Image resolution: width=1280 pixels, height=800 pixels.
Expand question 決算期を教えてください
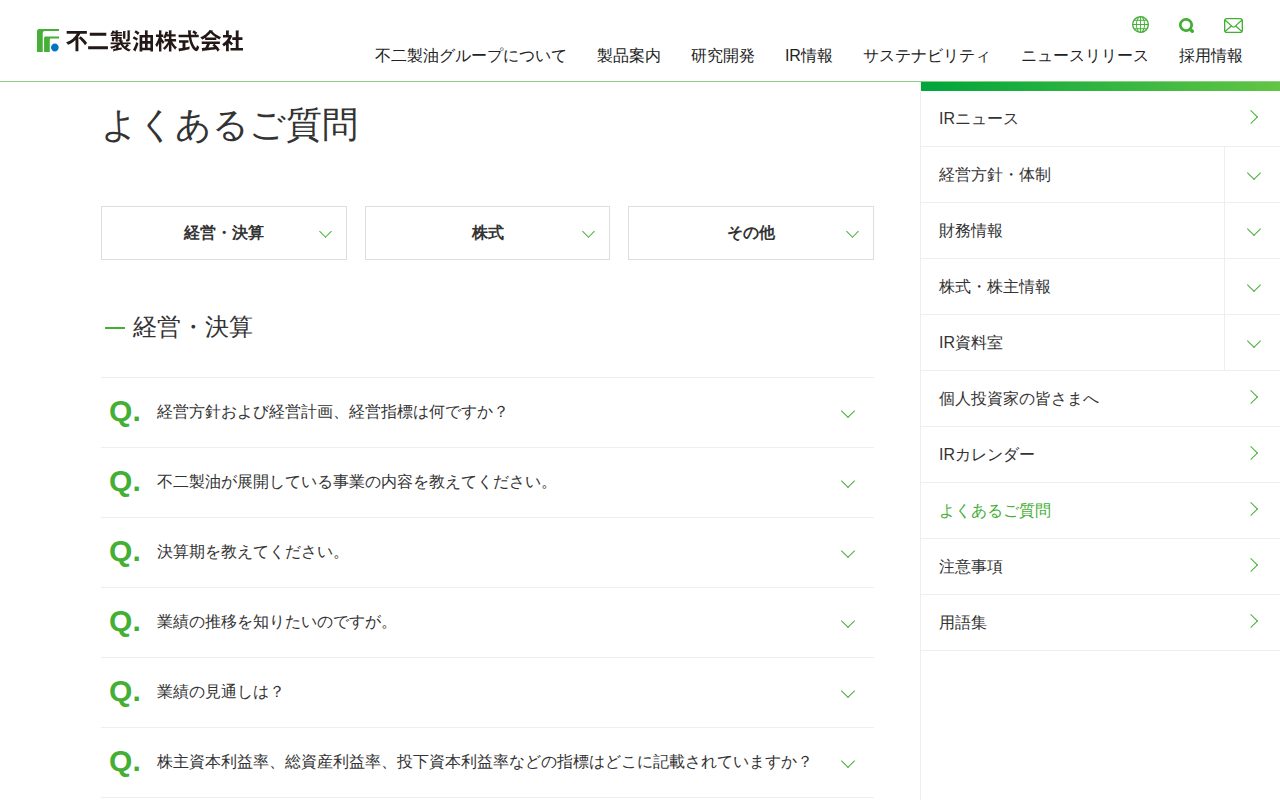487,553
